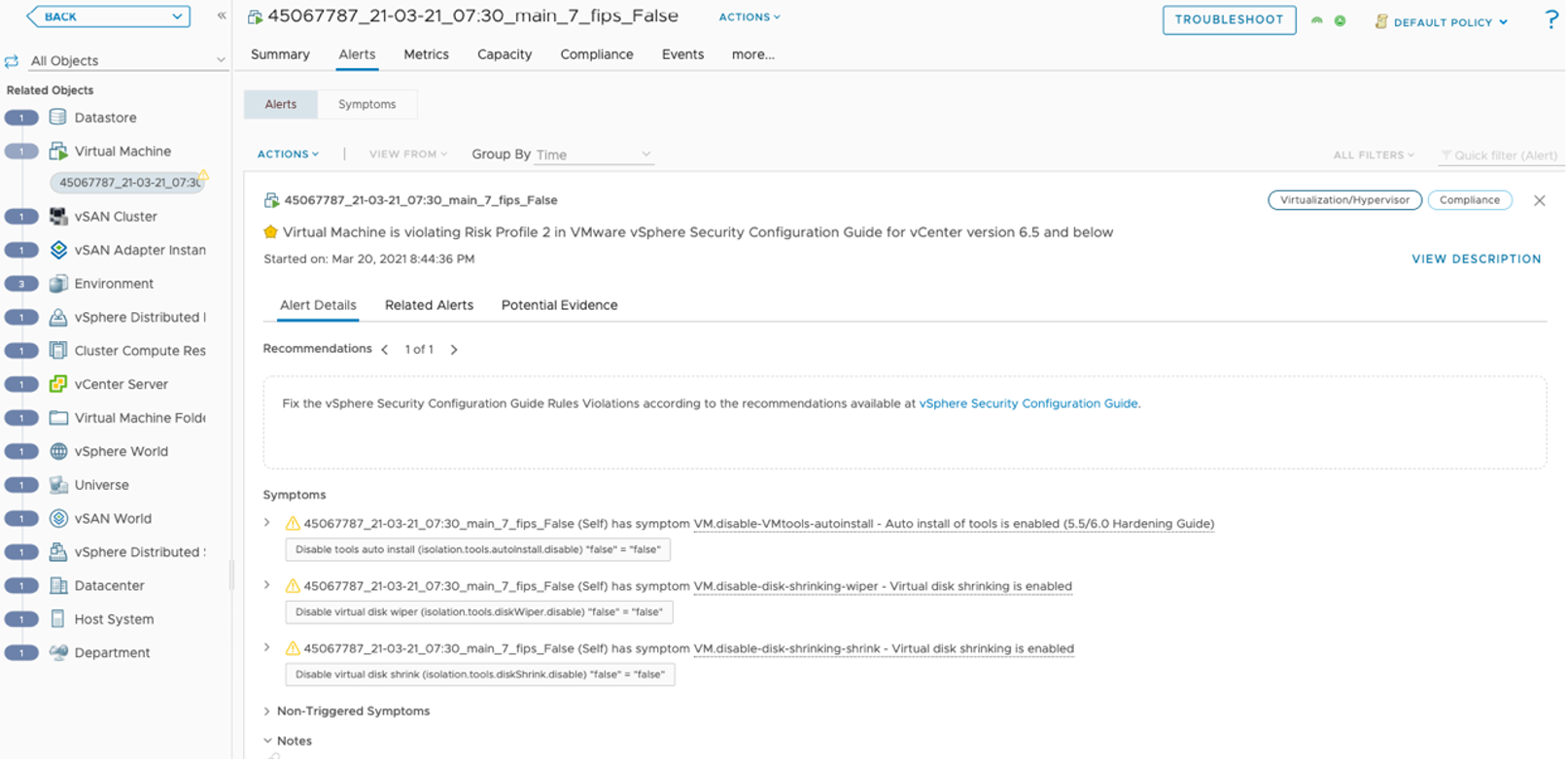Click the warning icon on disk-shrinking-wiper symptom

(x=292, y=586)
